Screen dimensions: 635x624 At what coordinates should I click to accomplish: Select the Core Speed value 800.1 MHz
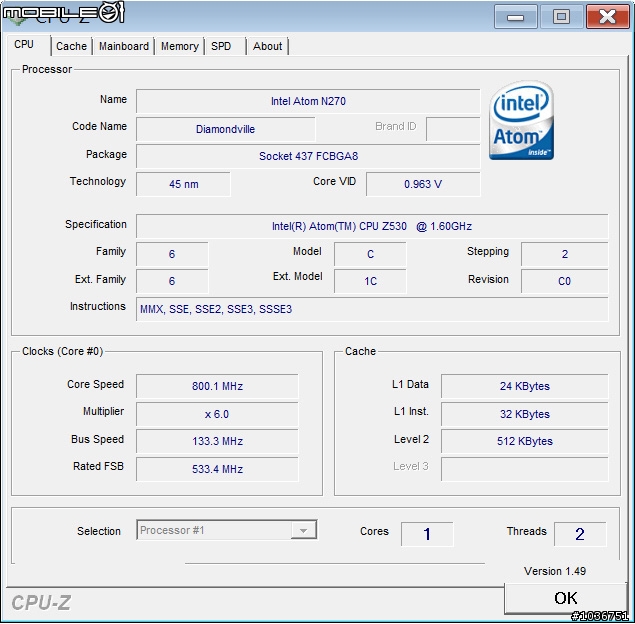click(x=217, y=386)
